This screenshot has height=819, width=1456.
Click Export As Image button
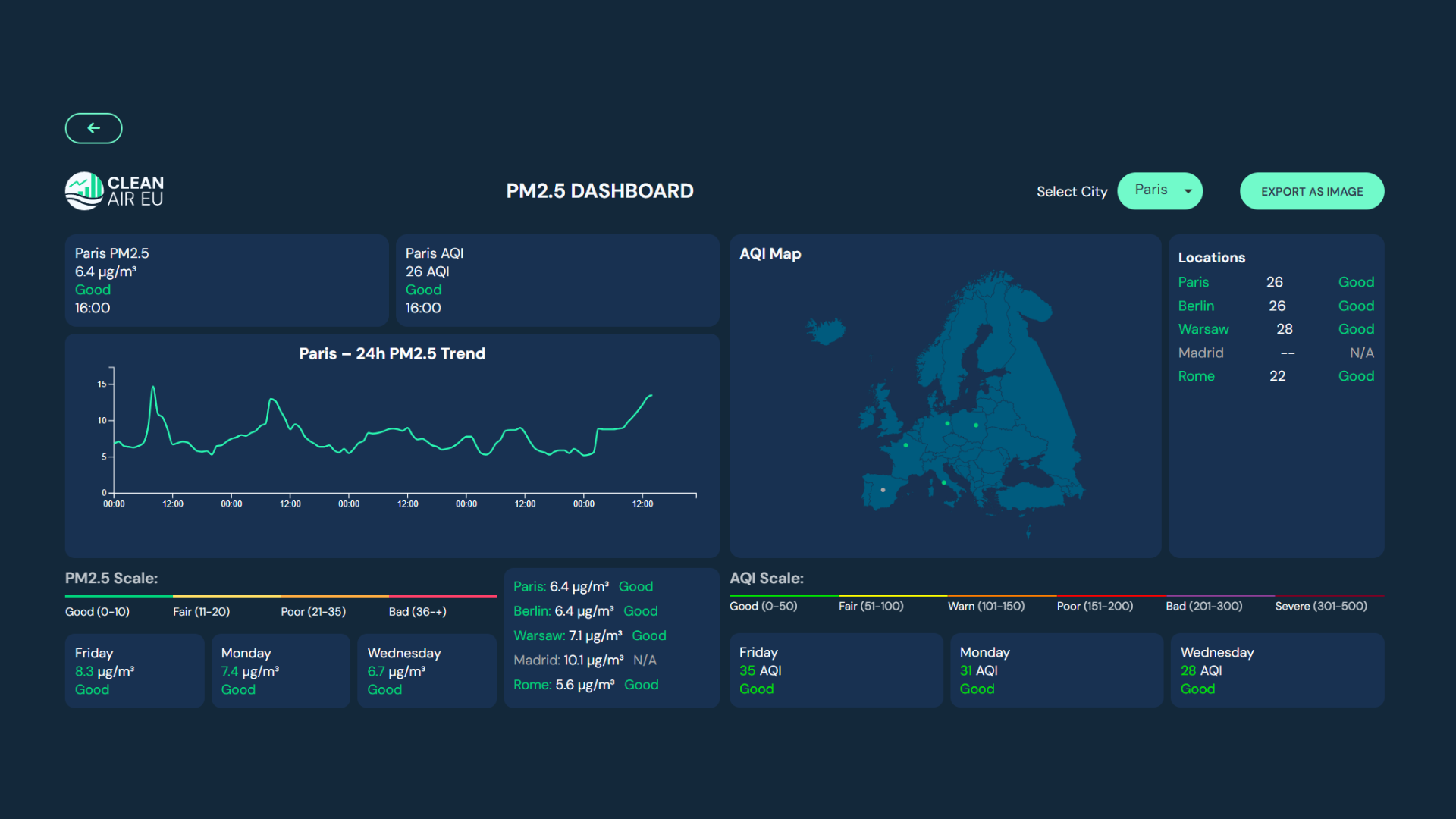(1311, 191)
